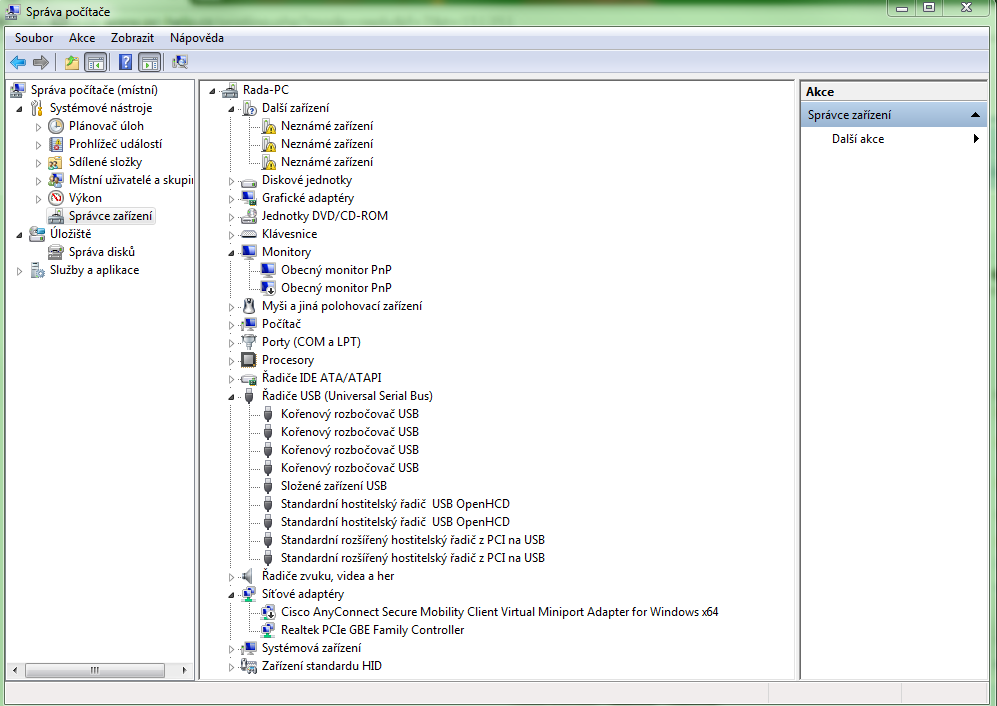Screen dimensions: 997x706
Task: Collapse the Správce zařízení actions header
Action: [975, 115]
